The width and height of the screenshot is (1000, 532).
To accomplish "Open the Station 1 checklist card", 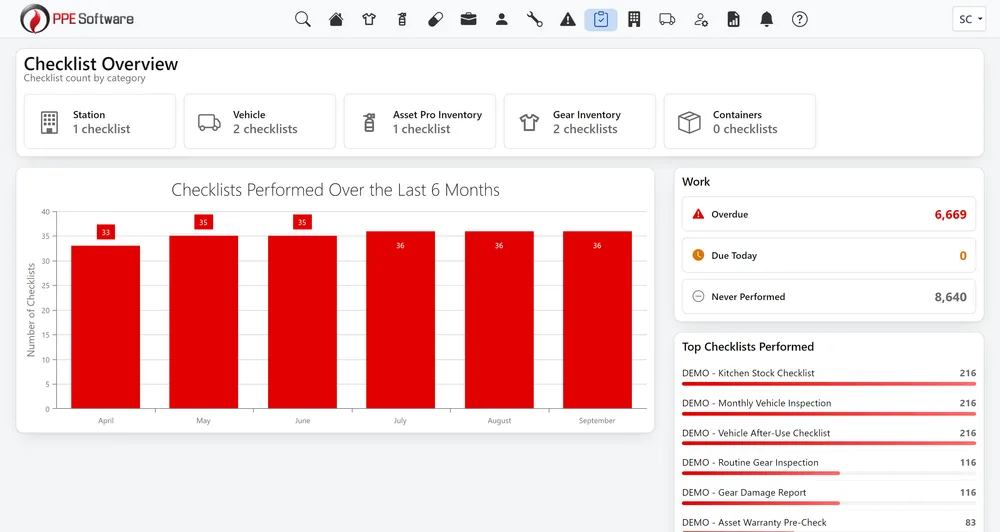I will (x=99, y=122).
